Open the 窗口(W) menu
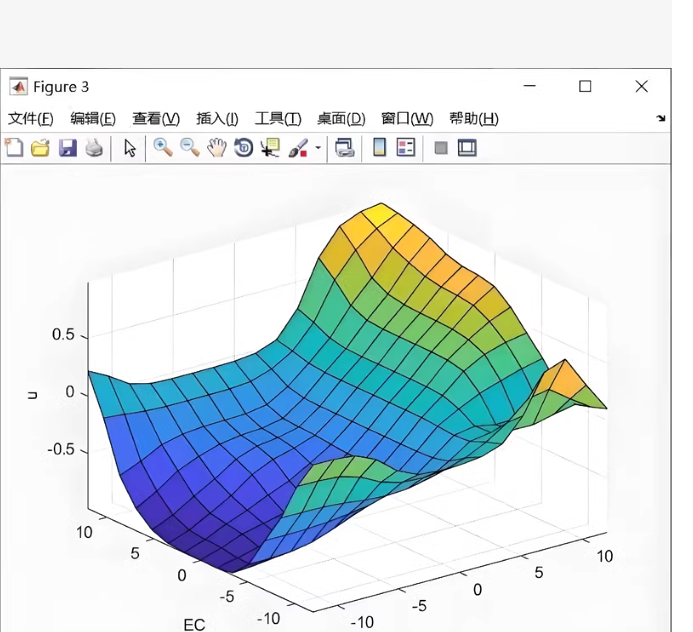The height and width of the screenshot is (632, 693). [x=407, y=118]
